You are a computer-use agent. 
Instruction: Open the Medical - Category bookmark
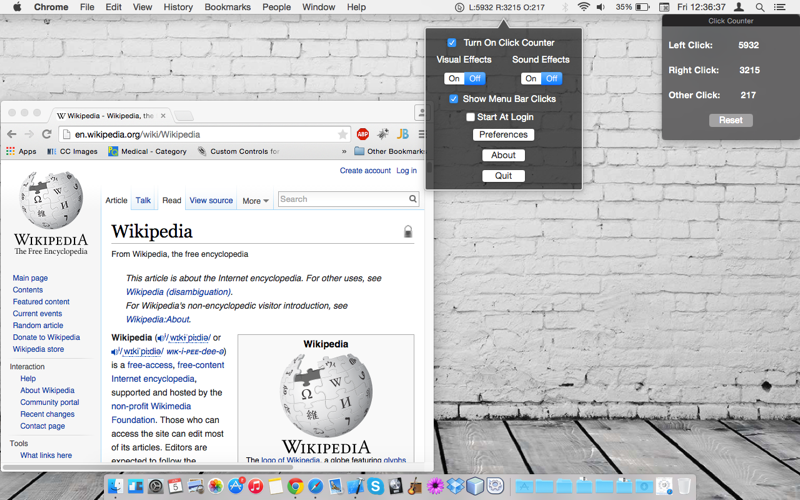(x=147, y=151)
